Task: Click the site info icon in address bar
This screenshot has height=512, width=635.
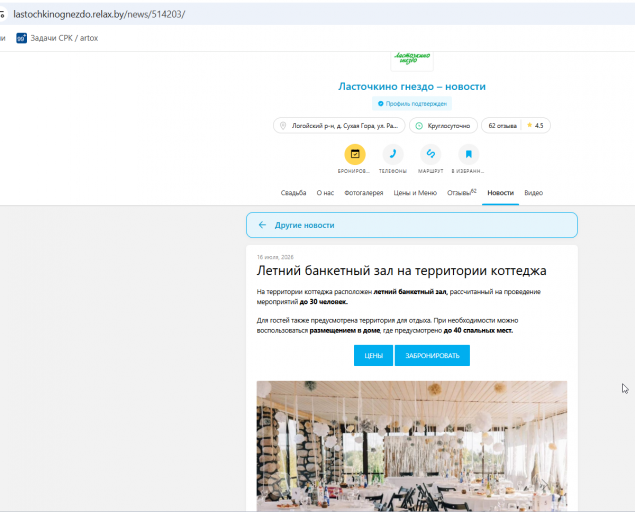Action: point(2,15)
